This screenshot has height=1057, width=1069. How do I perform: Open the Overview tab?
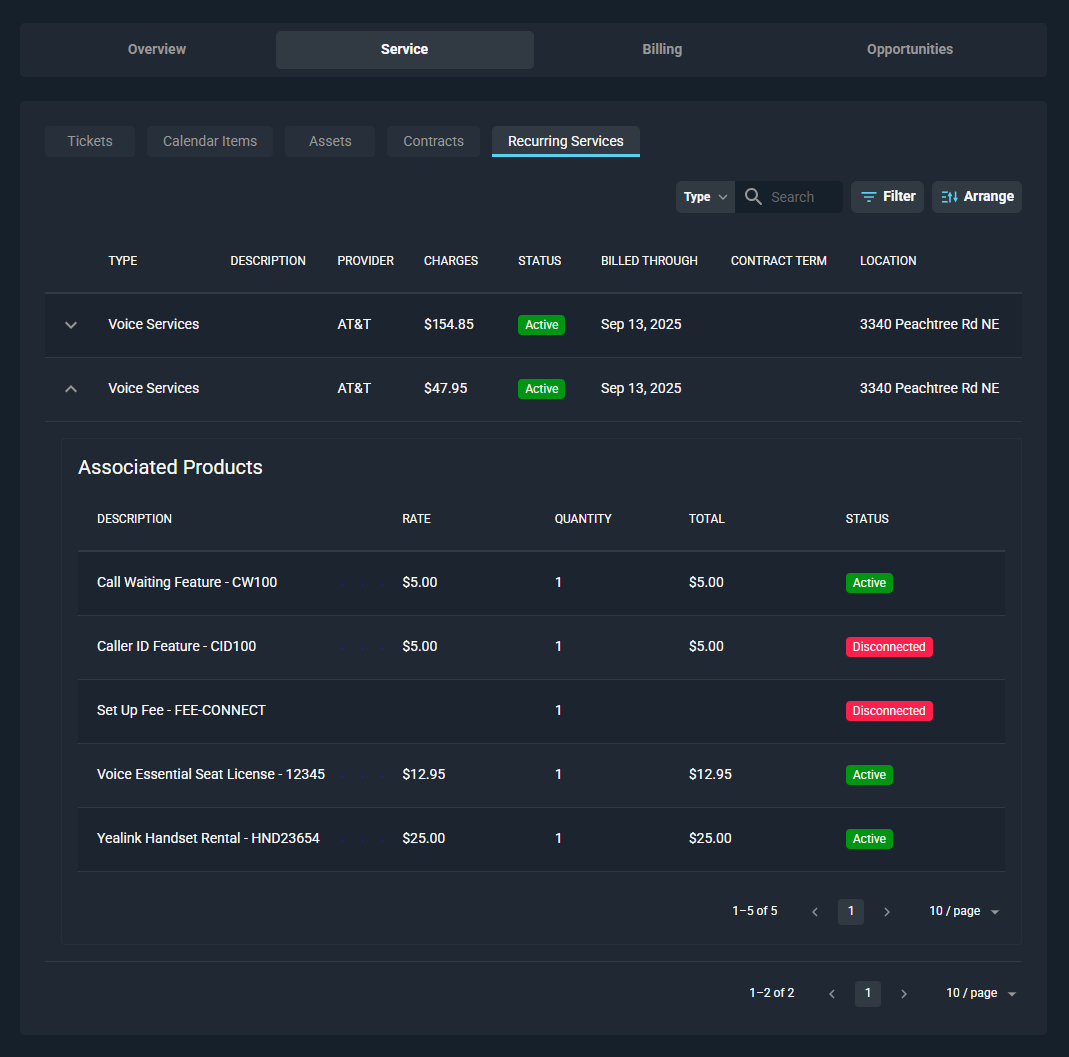[157, 50]
